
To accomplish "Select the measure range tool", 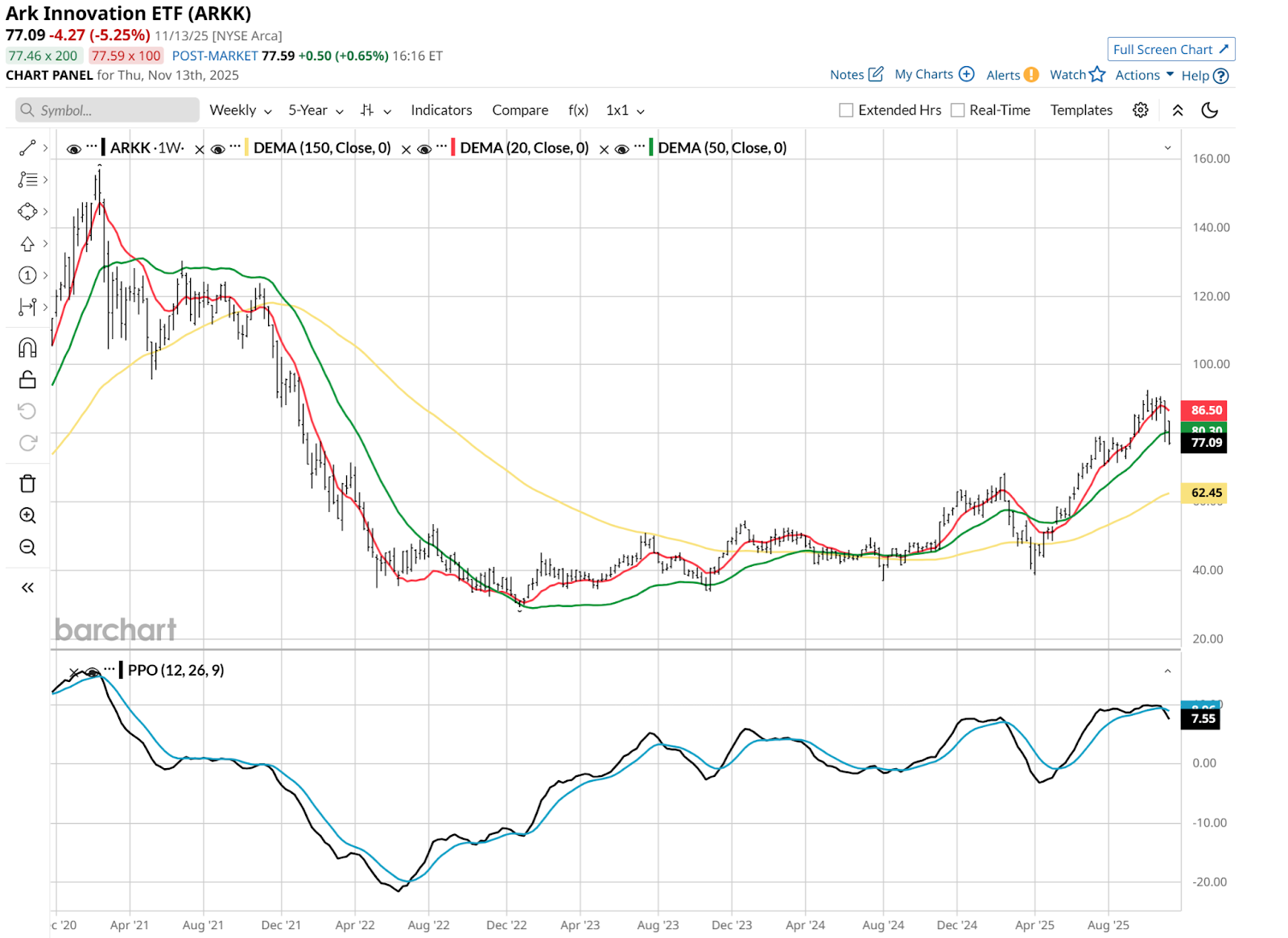I will [x=27, y=307].
